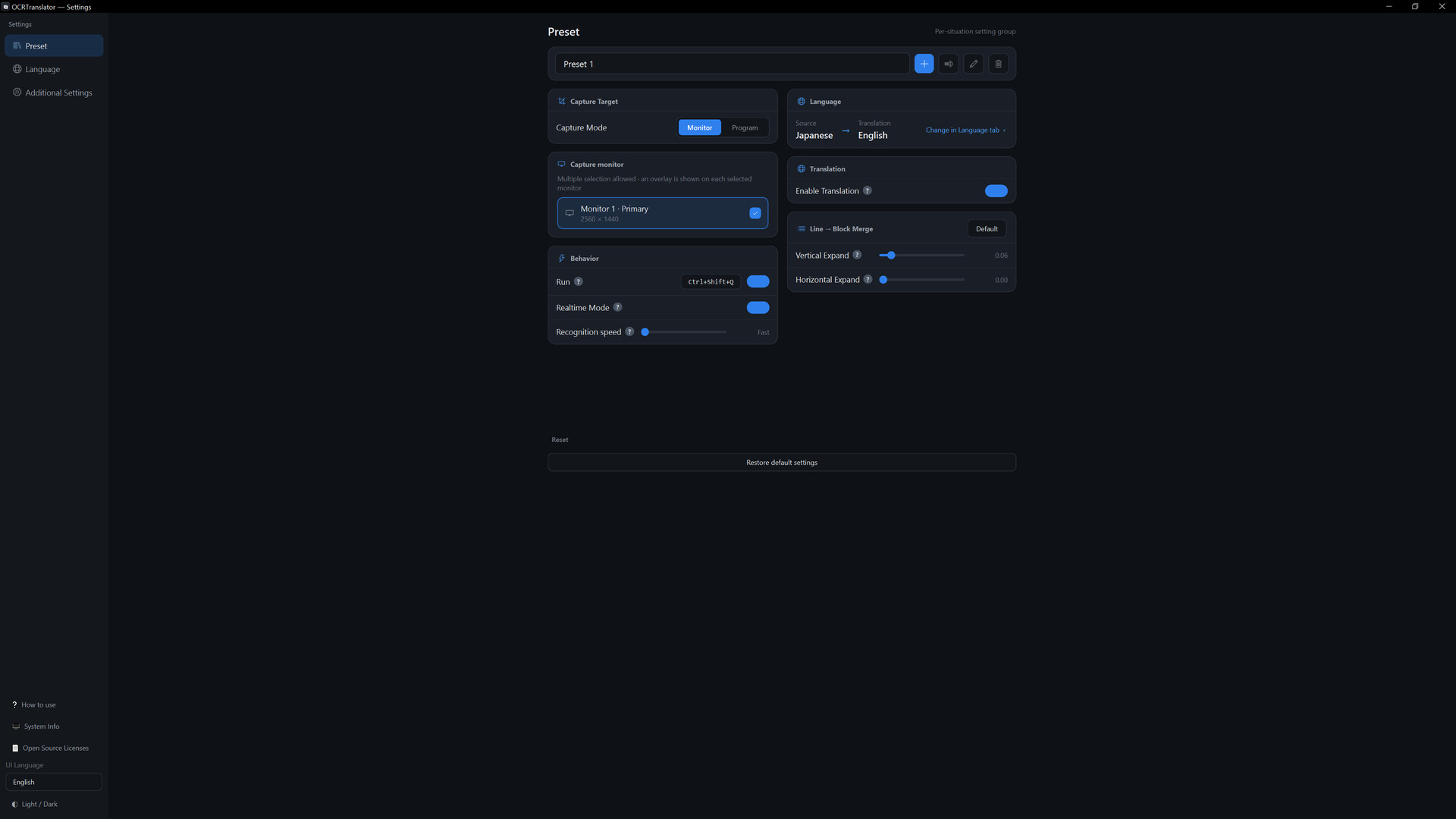Click the Fast recognition speed label
The width and height of the screenshot is (1456, 819).
763,332
